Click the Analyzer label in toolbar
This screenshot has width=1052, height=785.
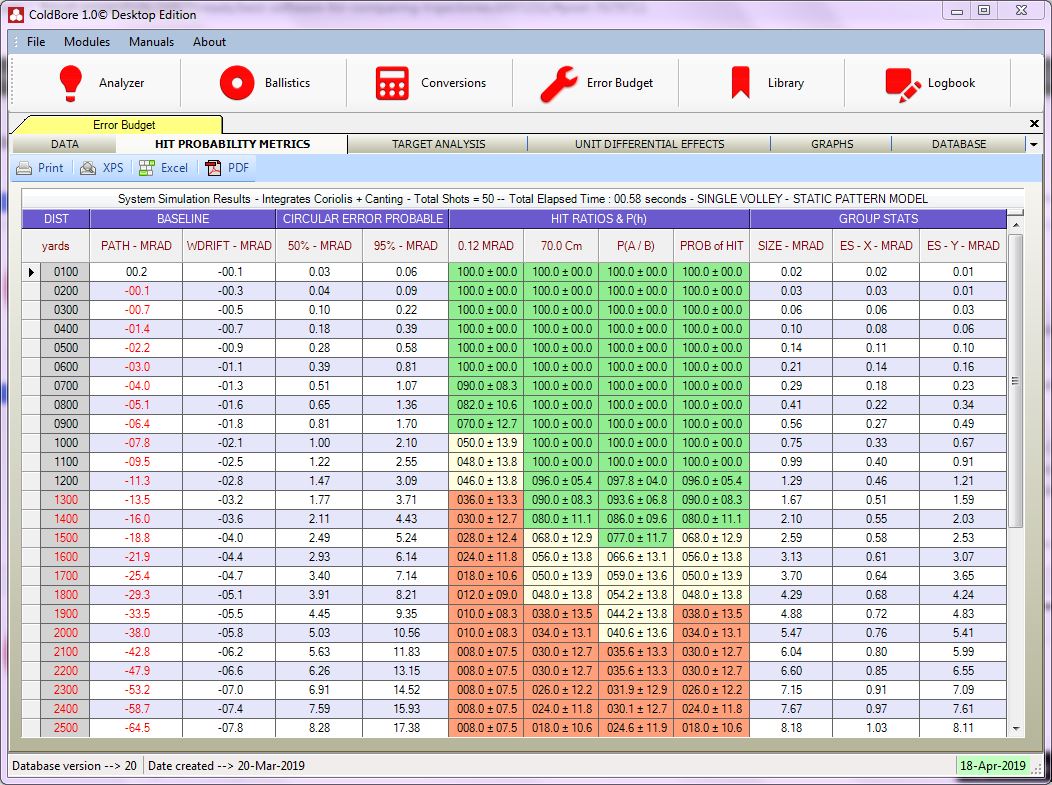pos(121,83)
